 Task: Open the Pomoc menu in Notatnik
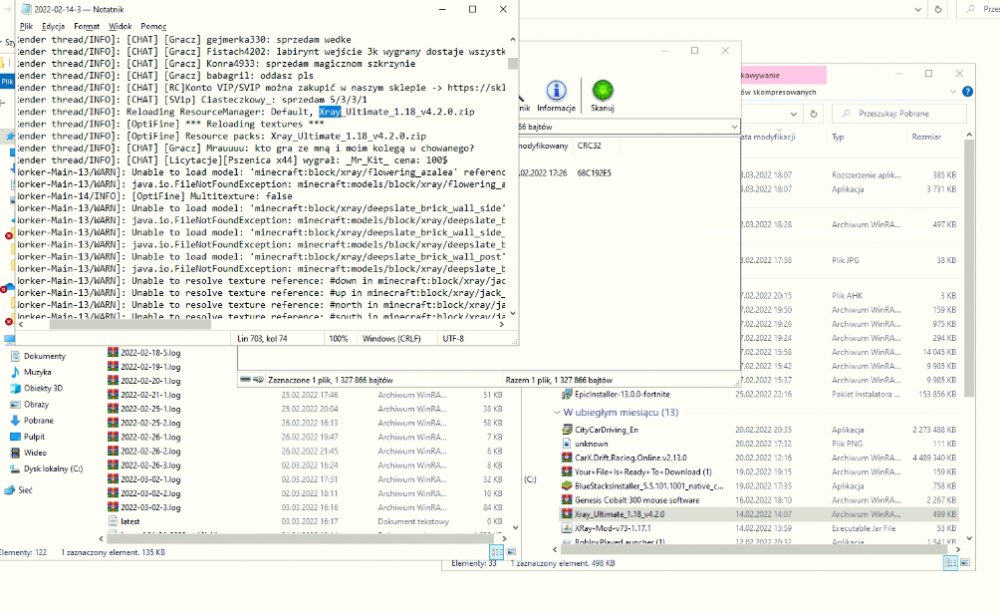point(153,26)
